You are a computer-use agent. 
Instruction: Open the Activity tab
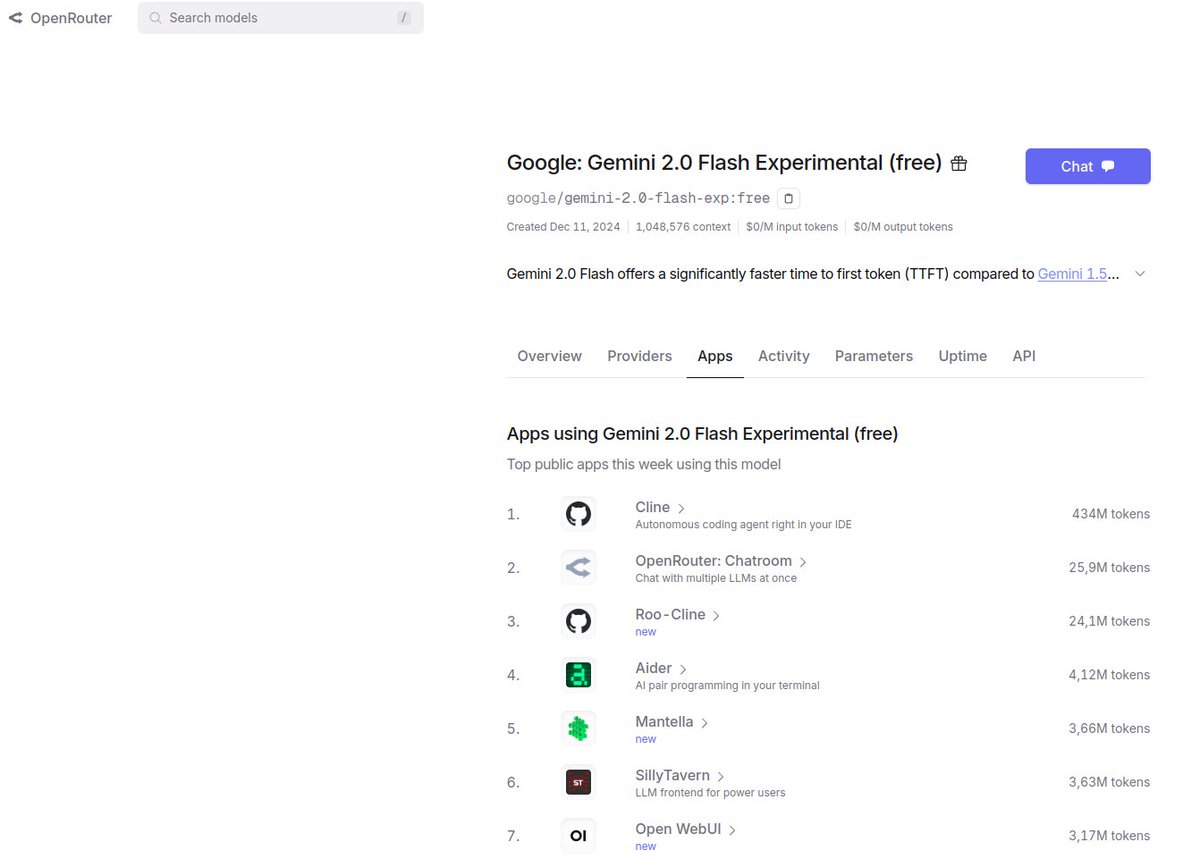point(783,356)
